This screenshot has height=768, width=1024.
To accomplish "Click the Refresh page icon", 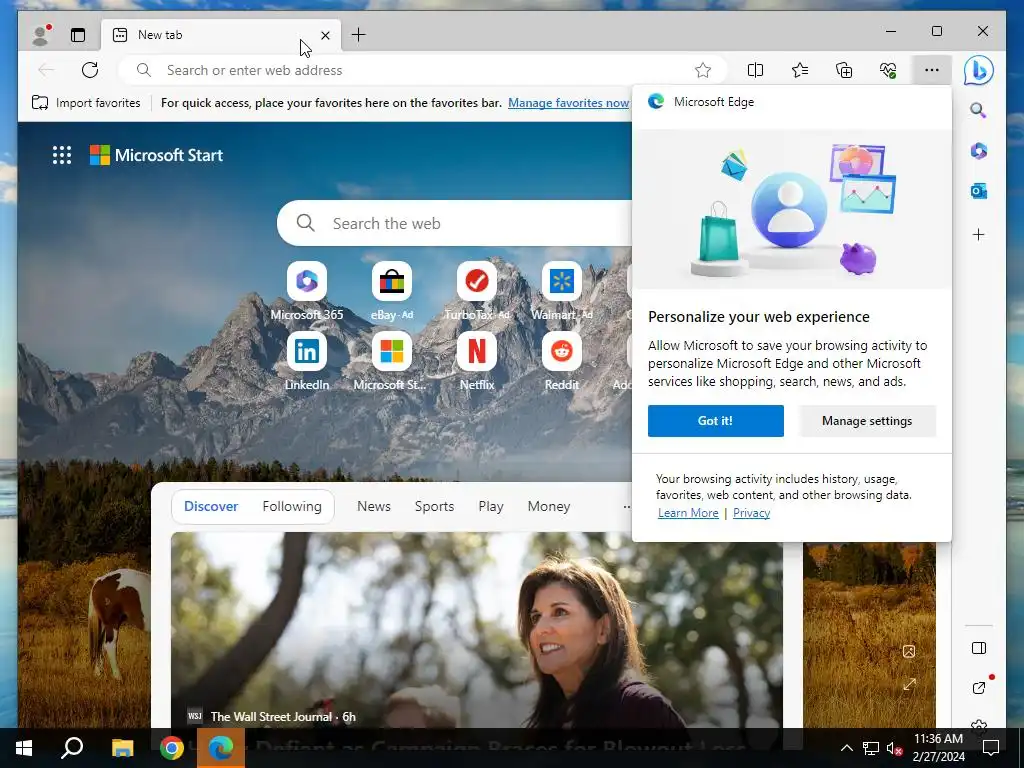I will (x=90, y=70).
